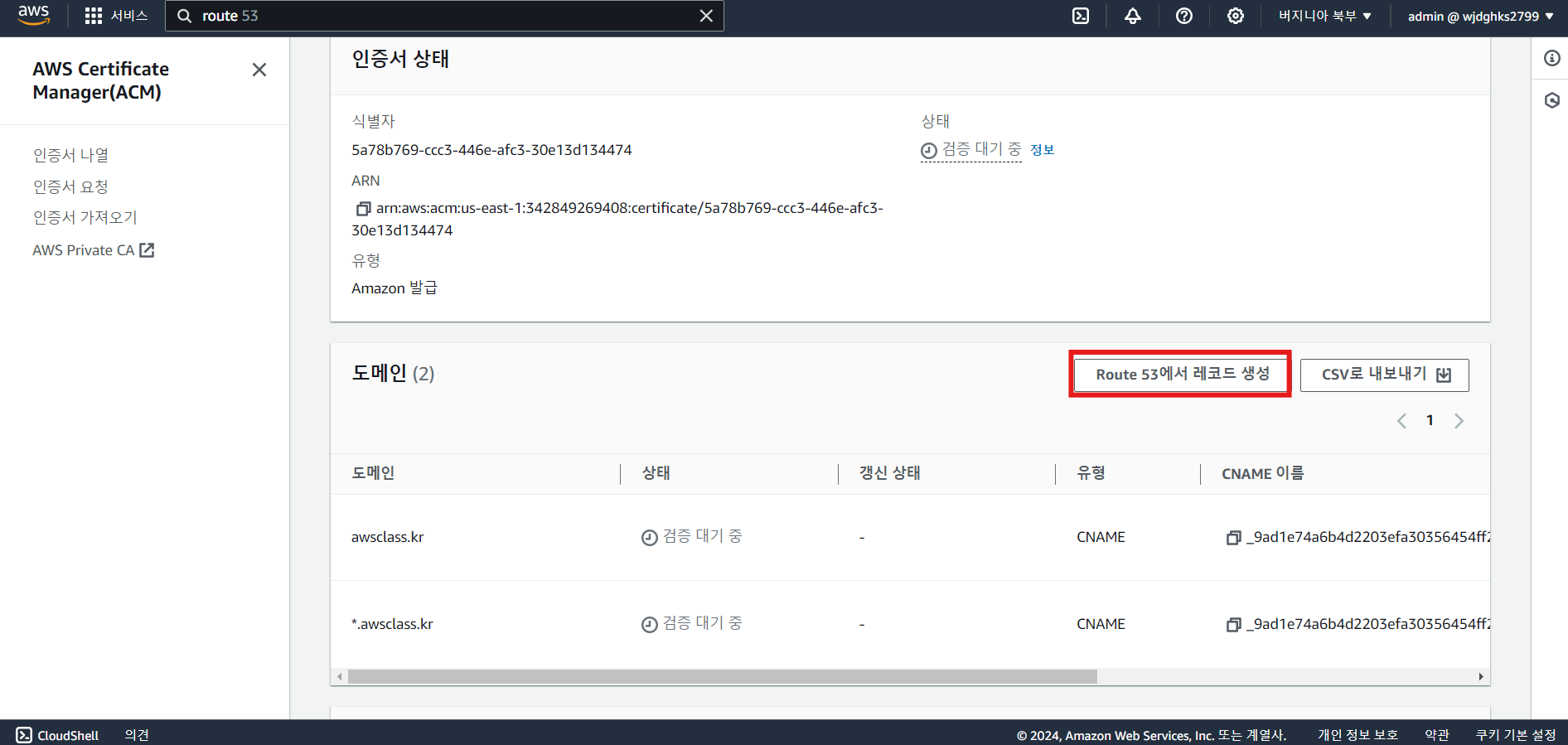Open 쿠키 기본 설정 in footer
The width and height of the screenshot is (1568, 745).
(1516, 735)
